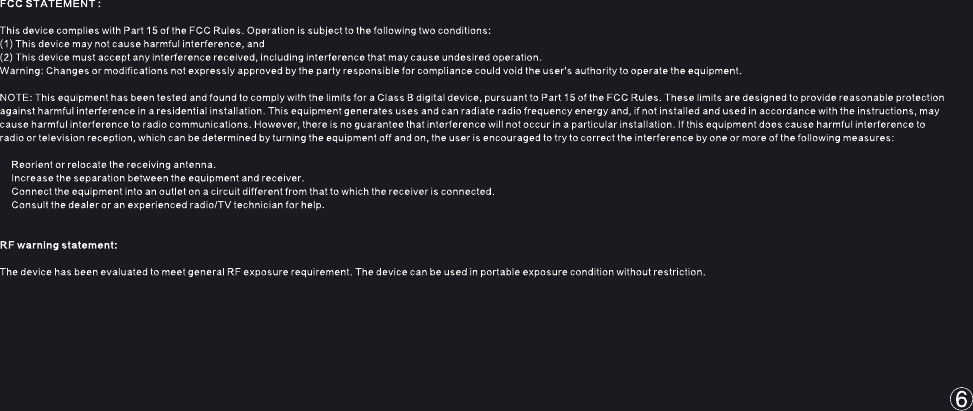
Task: Select 'Consult the dealer or an experienced' line
Action: click(x=168, y=205)
